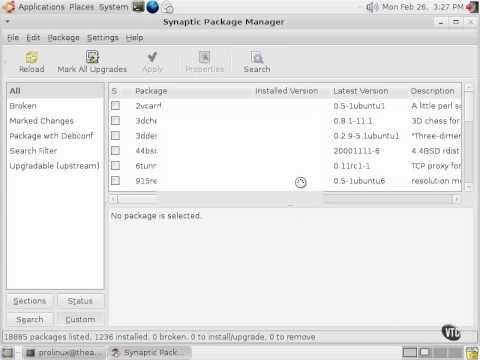Click version 0.8.1-11.1 cell

(353, 121)
